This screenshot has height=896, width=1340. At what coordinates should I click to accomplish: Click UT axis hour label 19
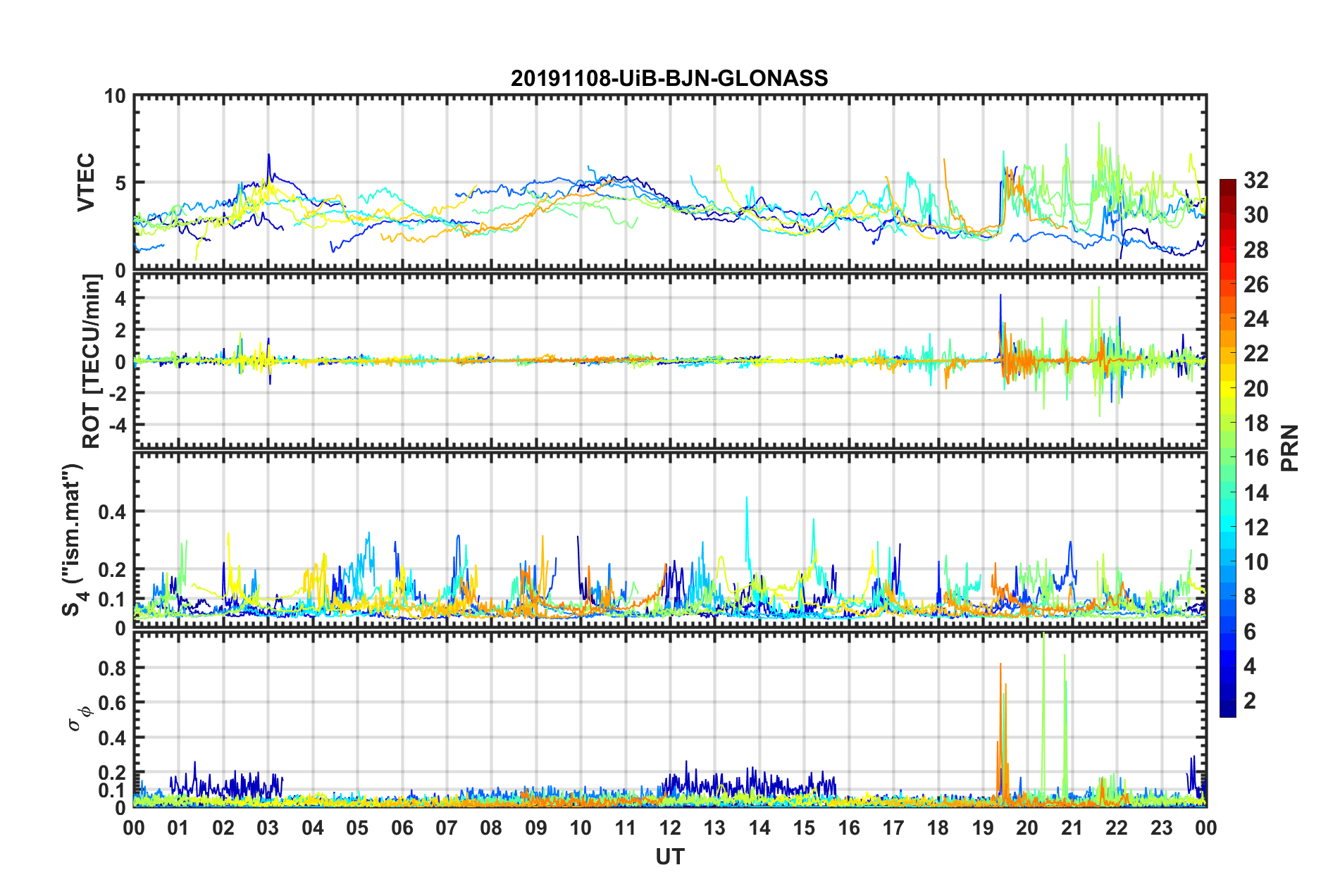pyautogui.click(x=983, y=828)
